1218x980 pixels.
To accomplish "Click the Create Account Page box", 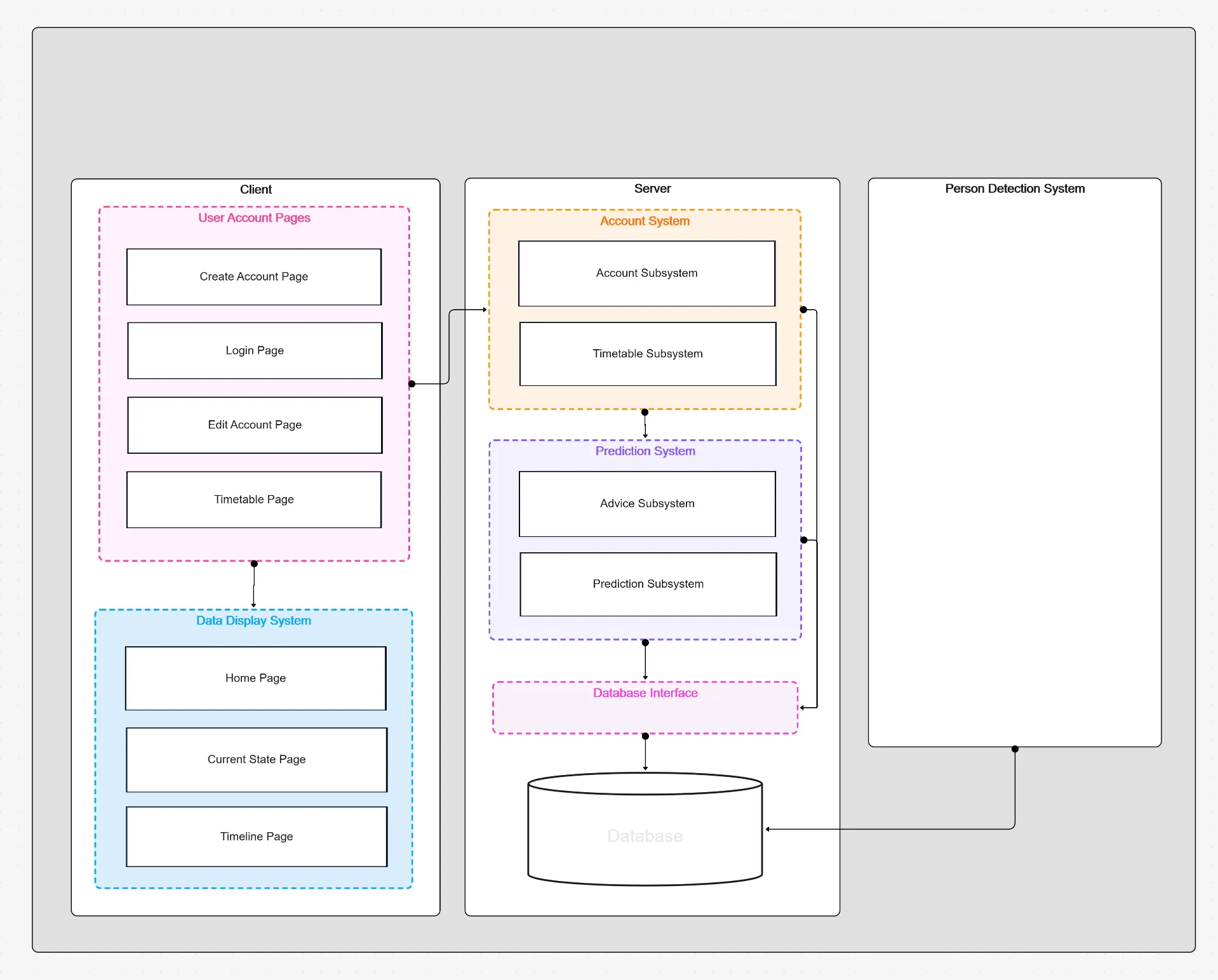I will pyautogui.click(x=254, y=277).
